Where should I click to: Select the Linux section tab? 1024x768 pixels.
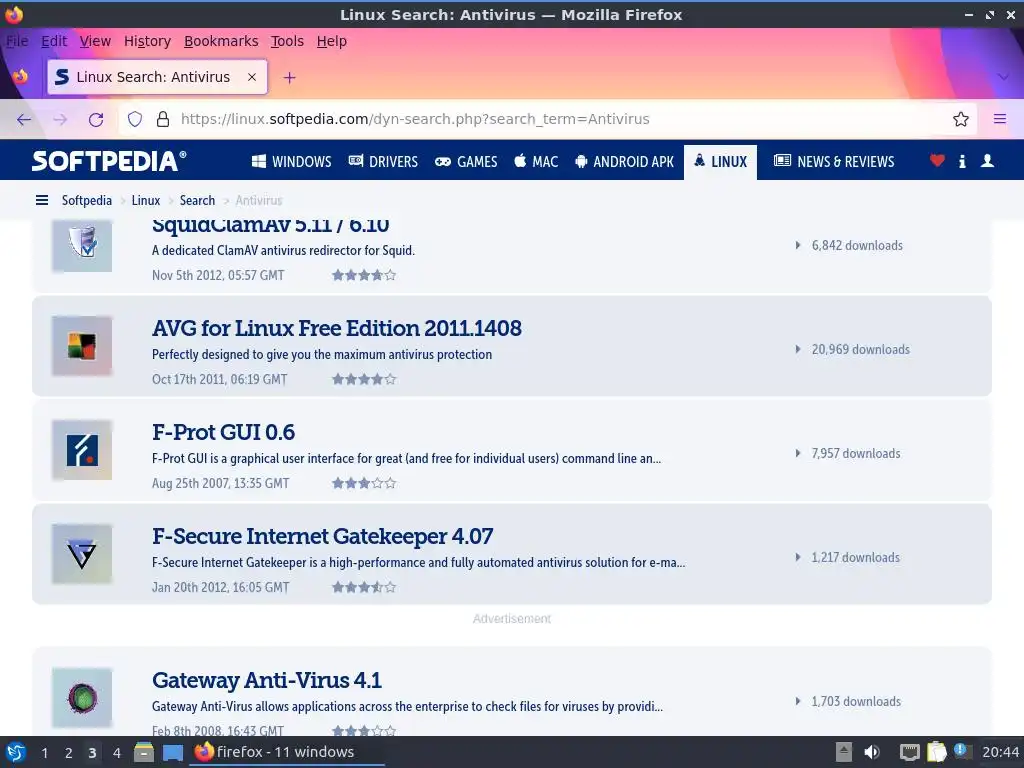coord(720,161)
